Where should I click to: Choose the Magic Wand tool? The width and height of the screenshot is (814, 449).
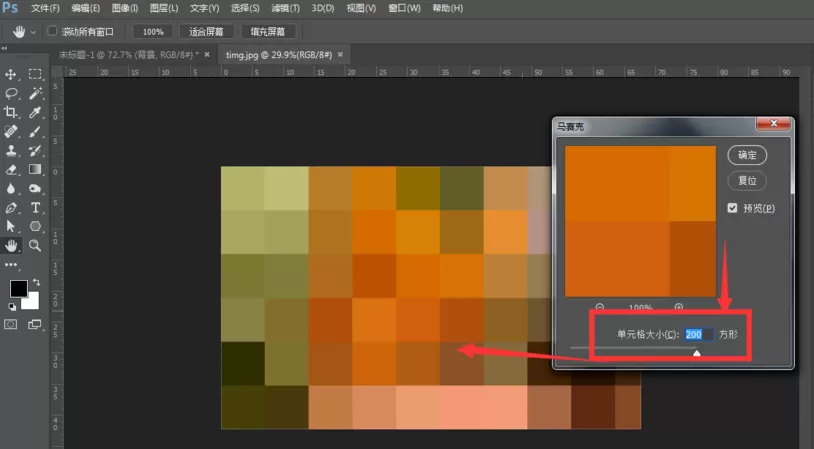pos(35,93)
